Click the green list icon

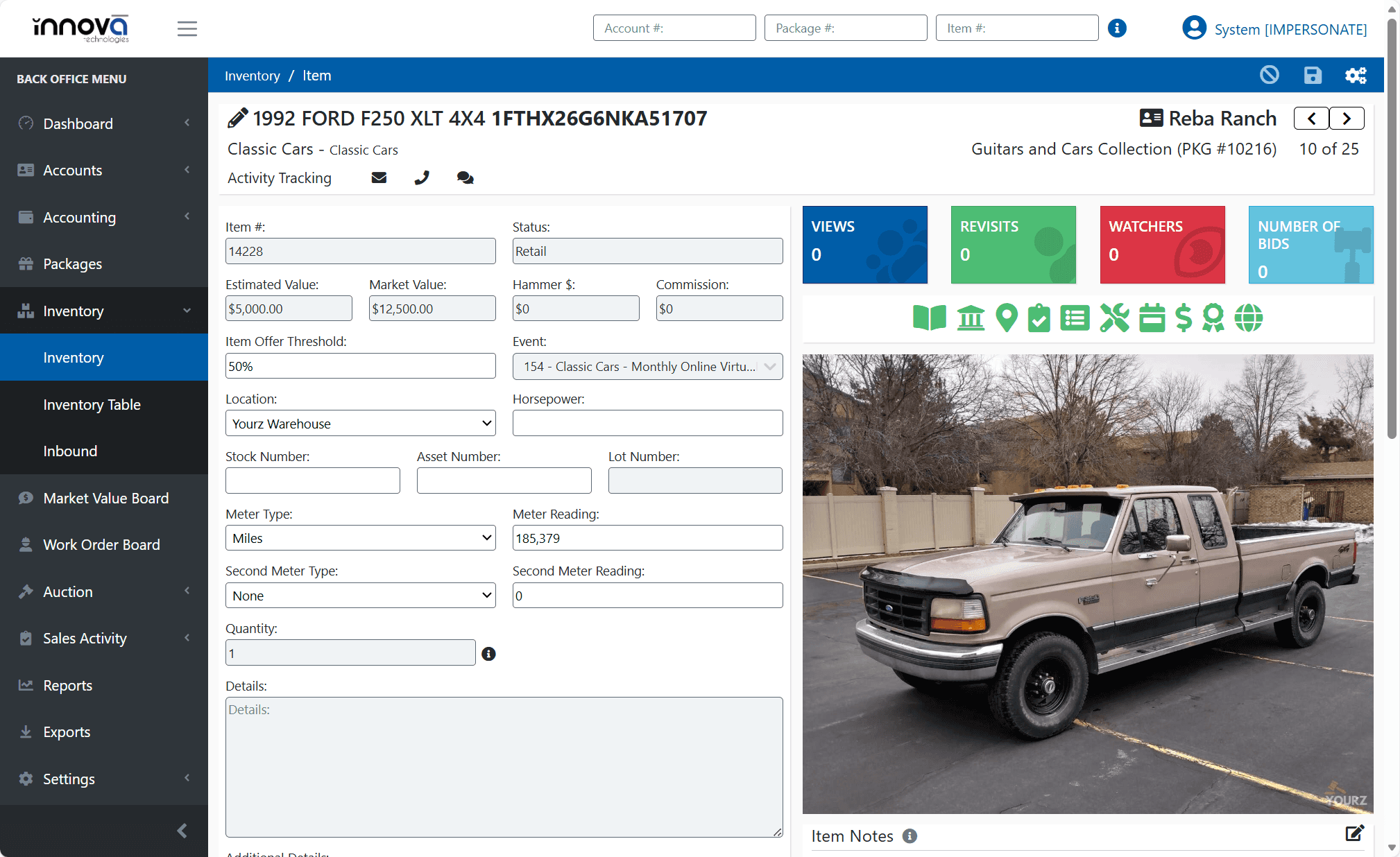coord(1075,318)
